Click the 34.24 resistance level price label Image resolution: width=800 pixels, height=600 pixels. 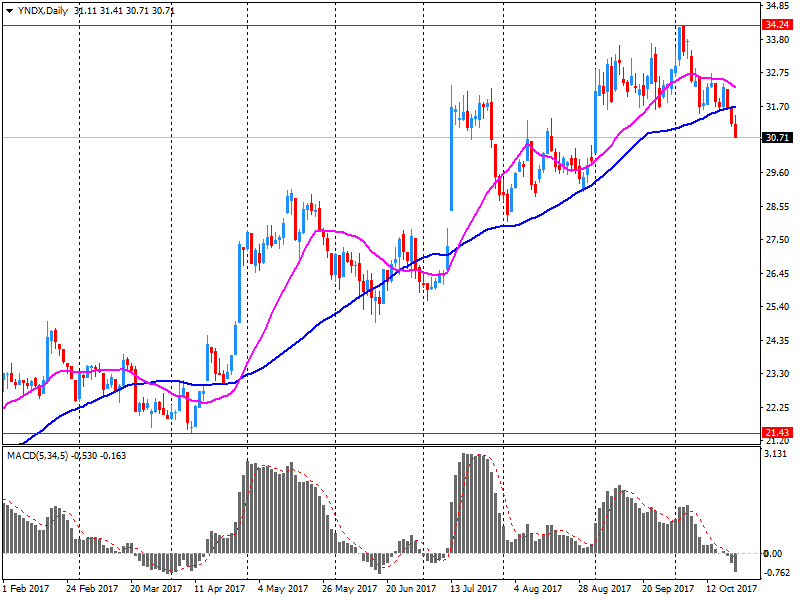(778, 25)
